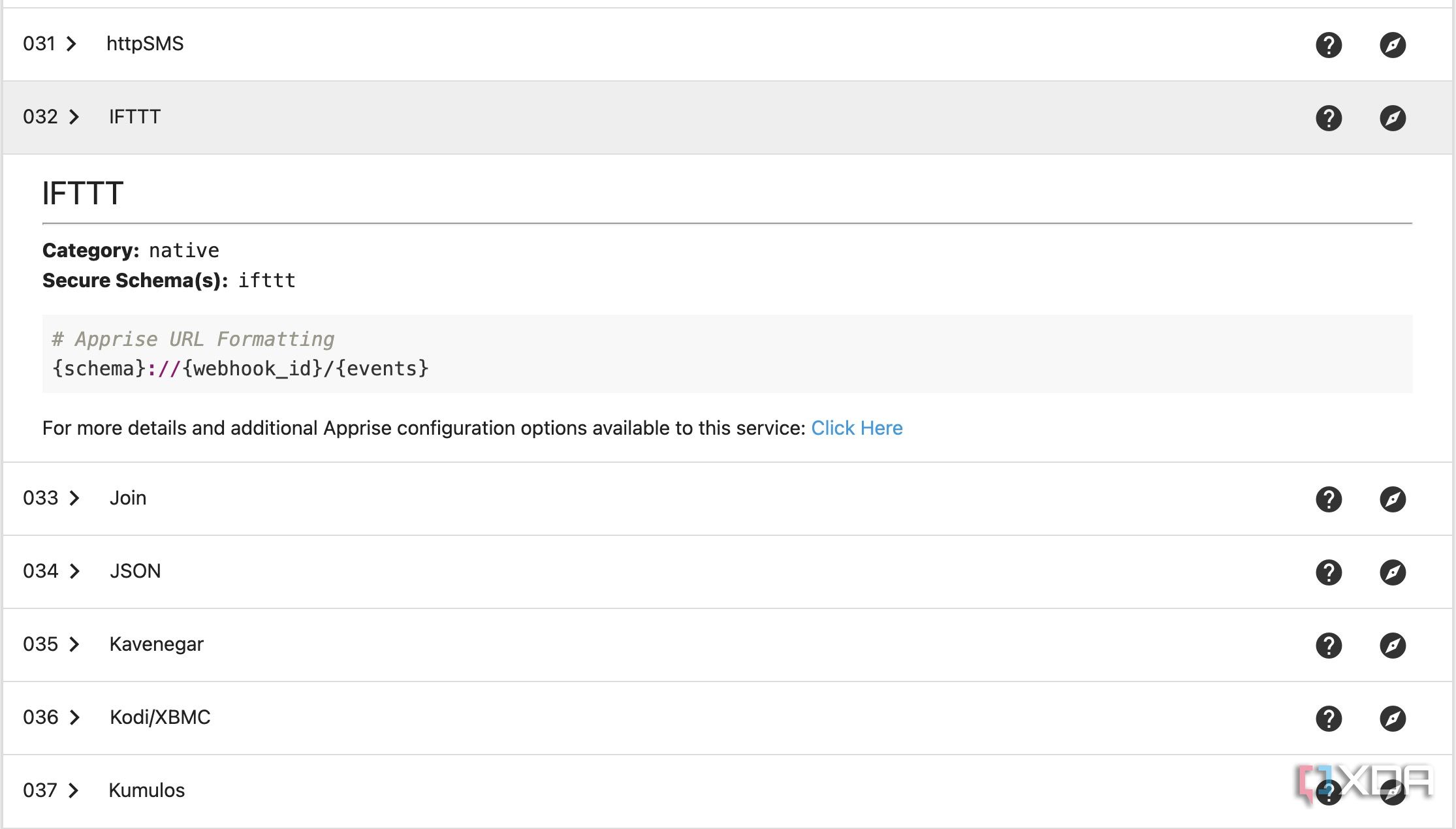Expand chevron next to 037 Kumulos
This screenshot has width=1456, height=829.
(x=73, y=790)
